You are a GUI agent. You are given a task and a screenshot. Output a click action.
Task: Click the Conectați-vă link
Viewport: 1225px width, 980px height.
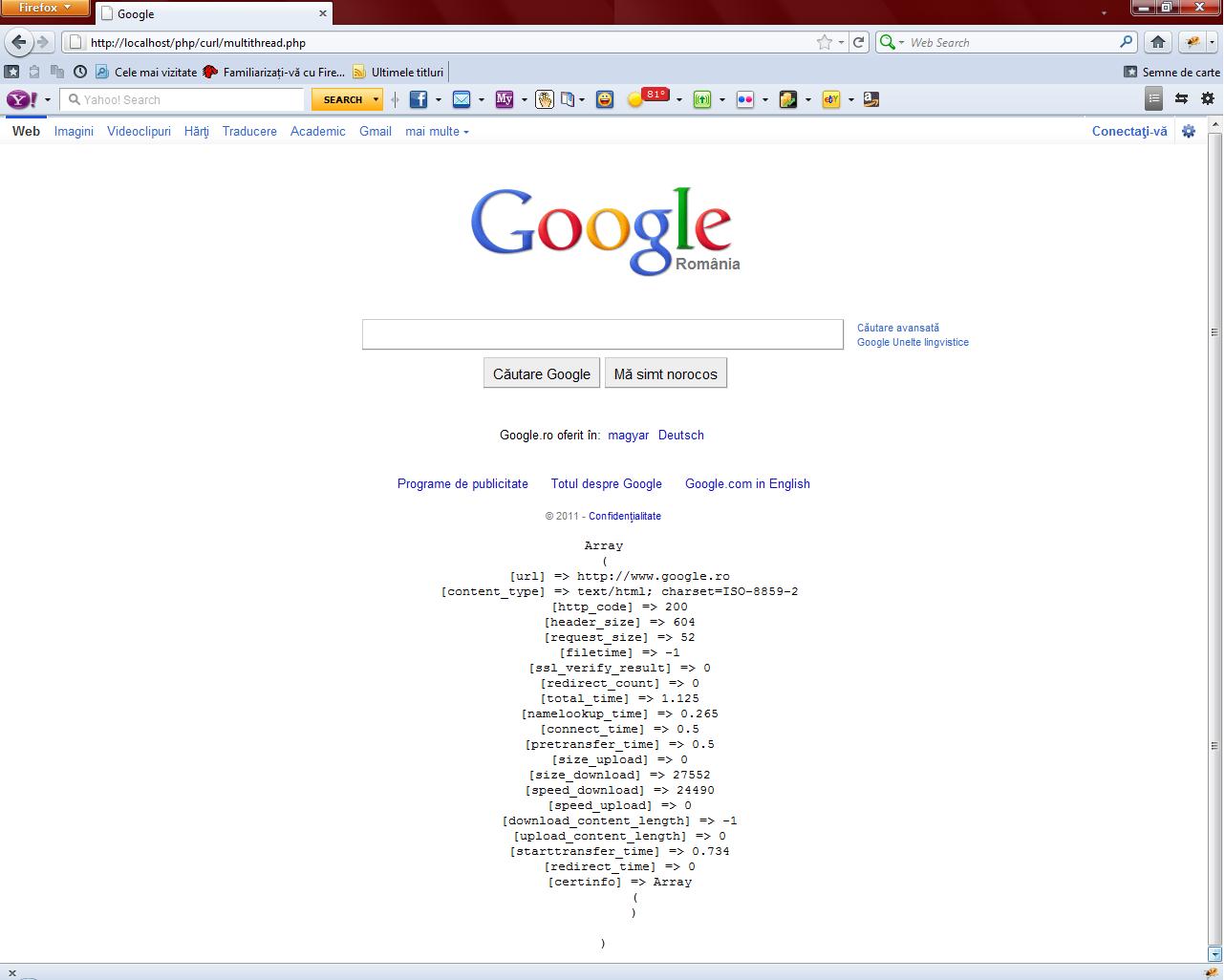[x=1129, y=132]
